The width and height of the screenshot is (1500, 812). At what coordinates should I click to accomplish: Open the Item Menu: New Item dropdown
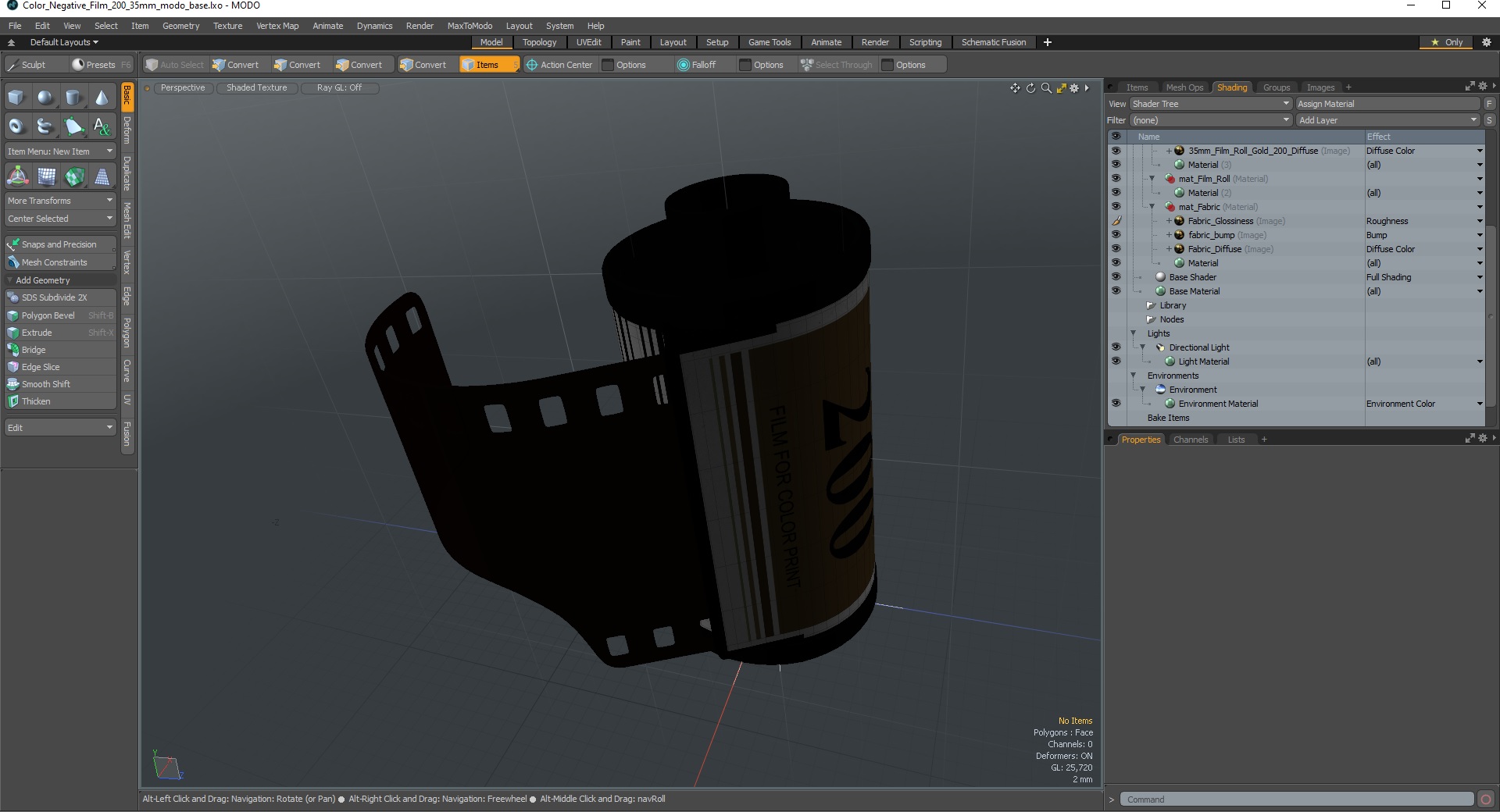click(x=60, y=151)
